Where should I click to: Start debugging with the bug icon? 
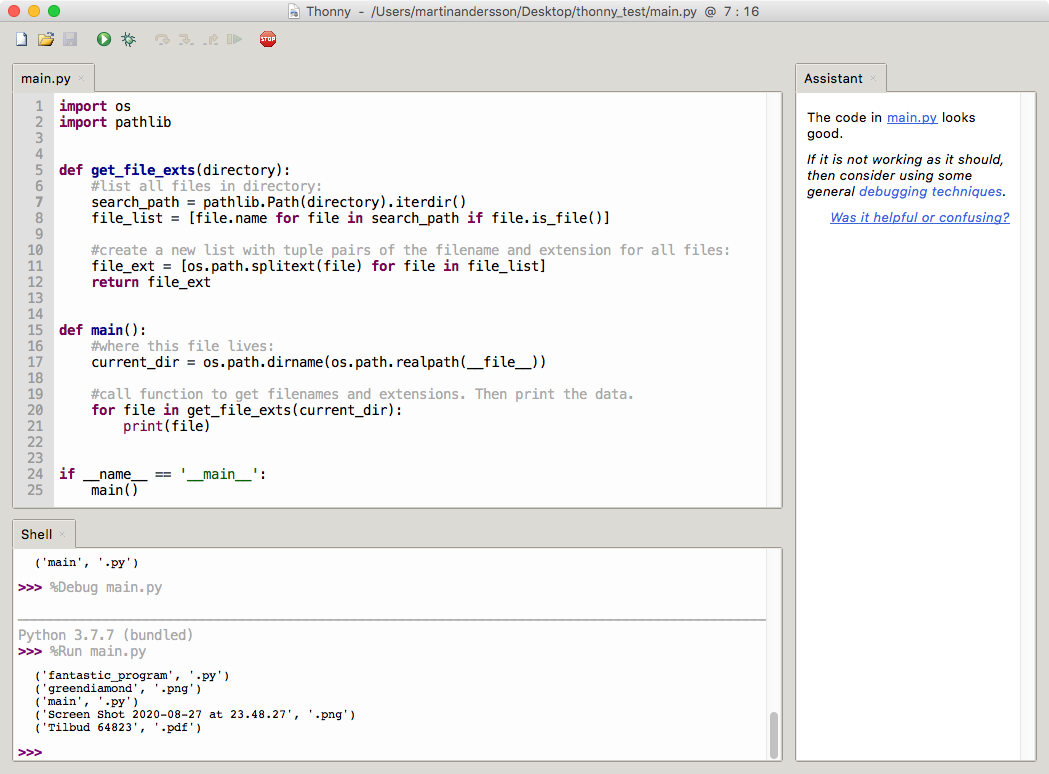point(128,39)
